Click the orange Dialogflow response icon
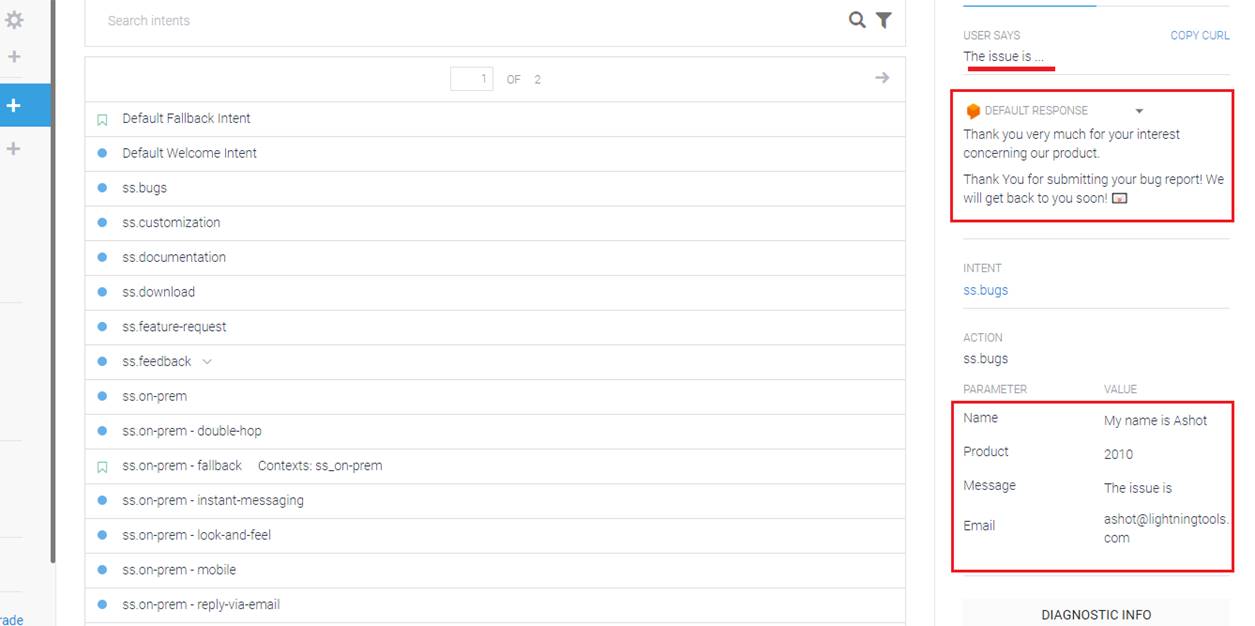The width and height of the screenshot is (1255, 626). point(973,111)
